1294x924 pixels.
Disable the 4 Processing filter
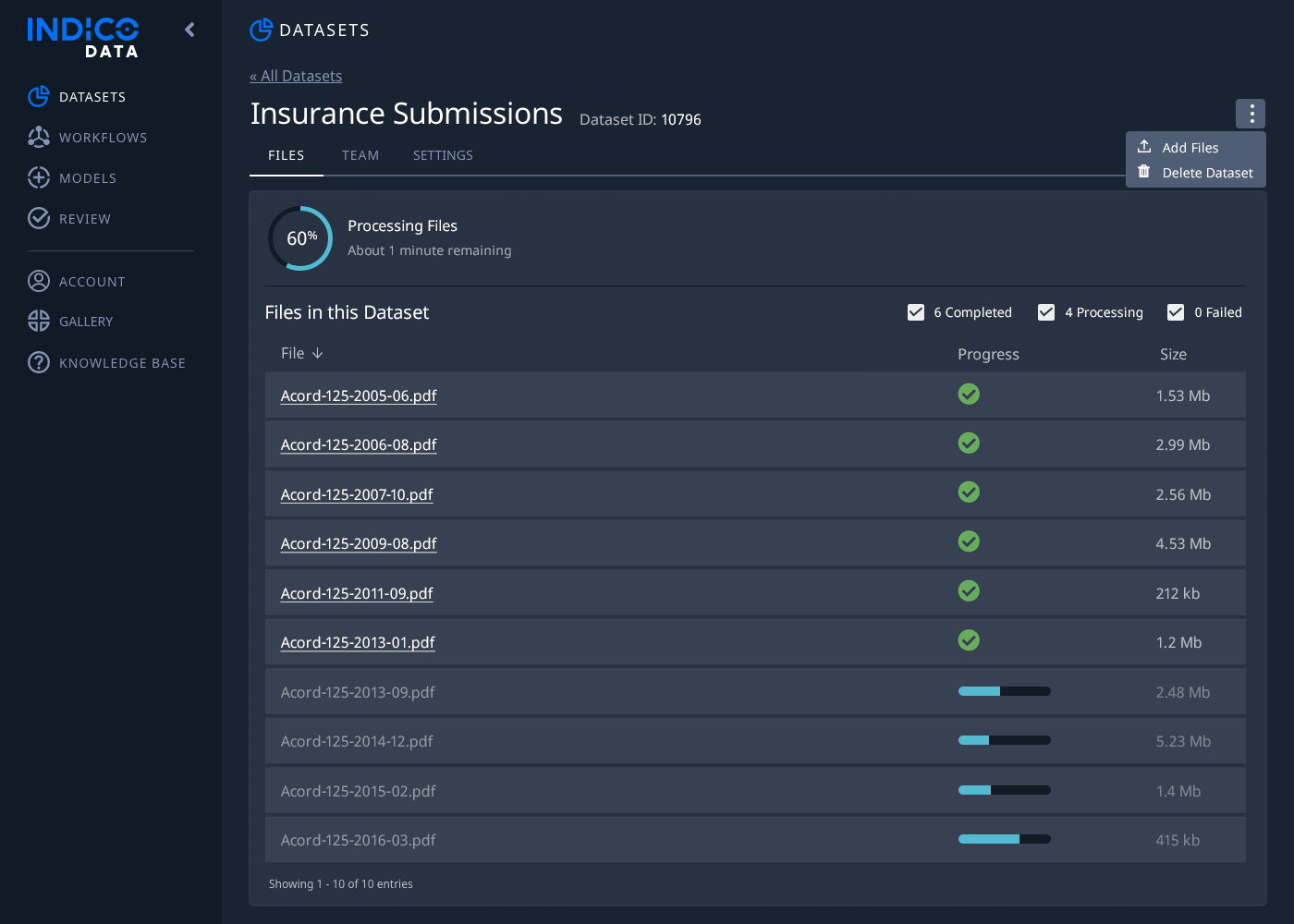point(1045,312)
